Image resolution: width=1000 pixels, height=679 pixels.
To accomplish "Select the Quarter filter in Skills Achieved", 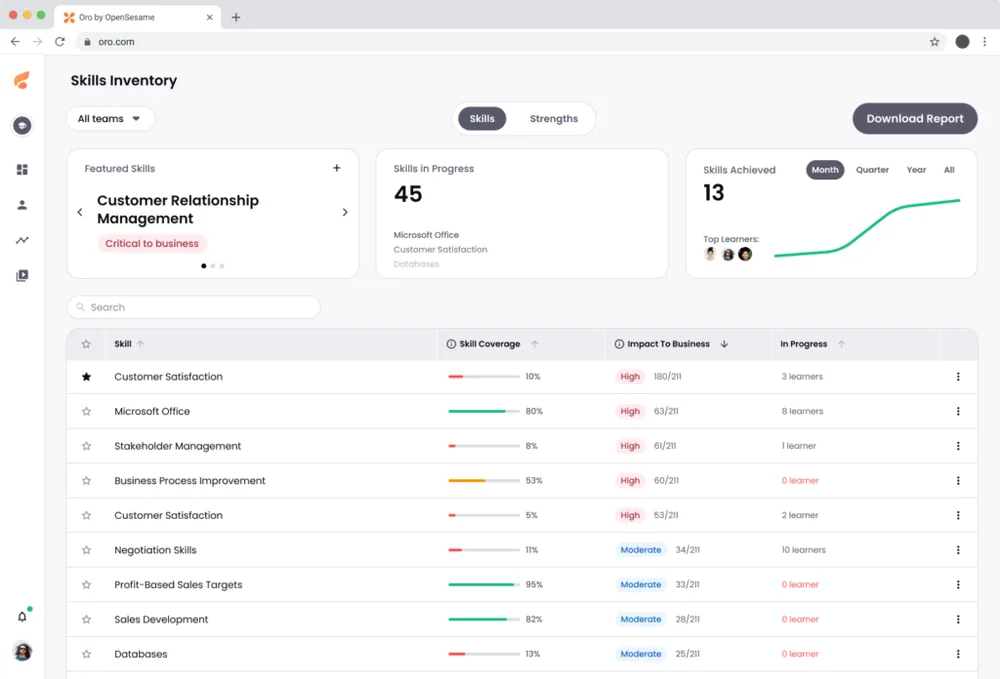I will pos(871,169).
